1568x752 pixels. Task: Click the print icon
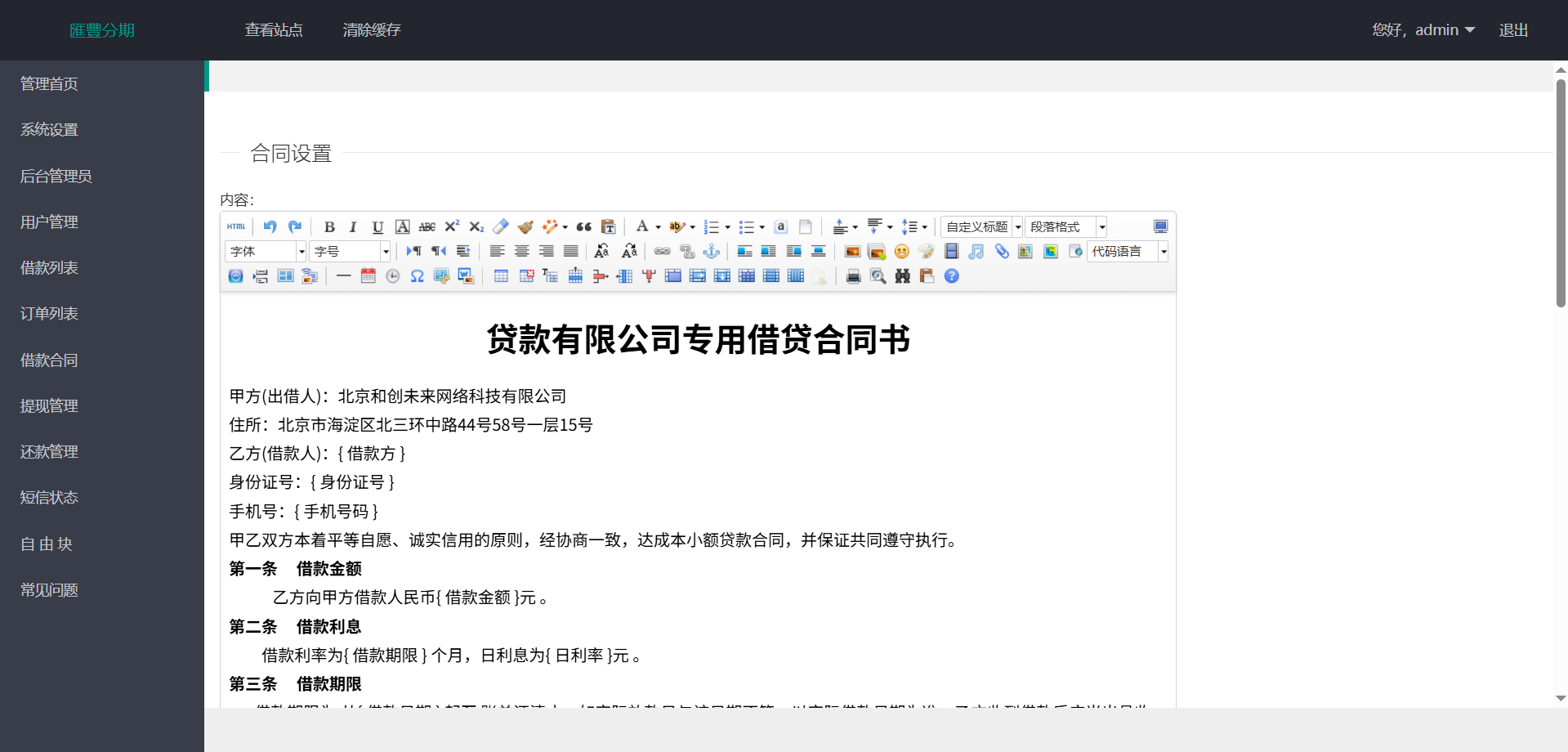(x=853, y=276)
